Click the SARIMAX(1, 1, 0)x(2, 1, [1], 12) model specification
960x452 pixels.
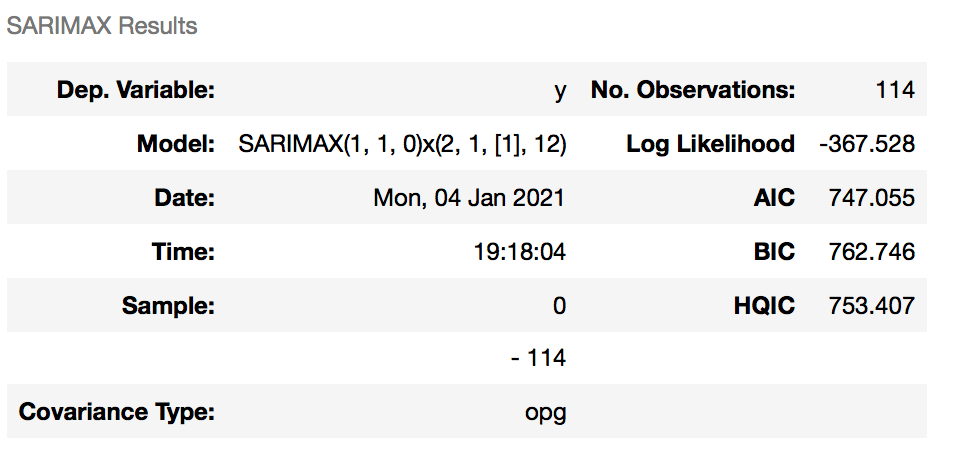pyautogui.click(x=403, y=144)
